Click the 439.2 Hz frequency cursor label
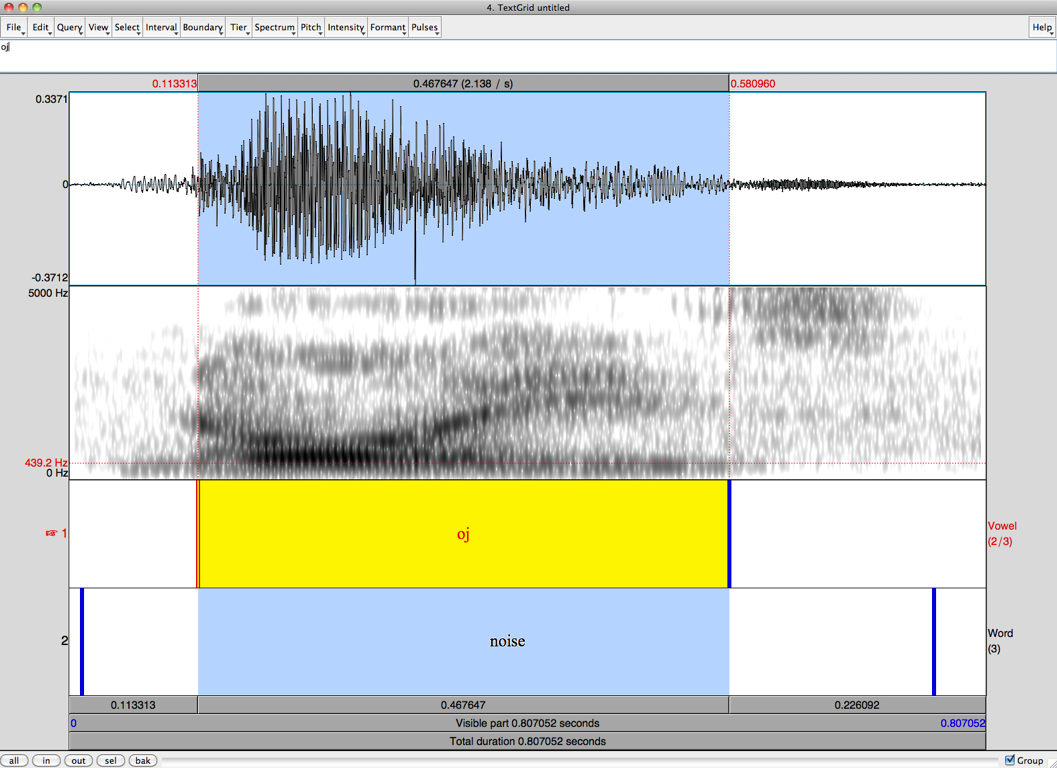The width and height of the screenshot is (1057, 768). tap(46, 463)
